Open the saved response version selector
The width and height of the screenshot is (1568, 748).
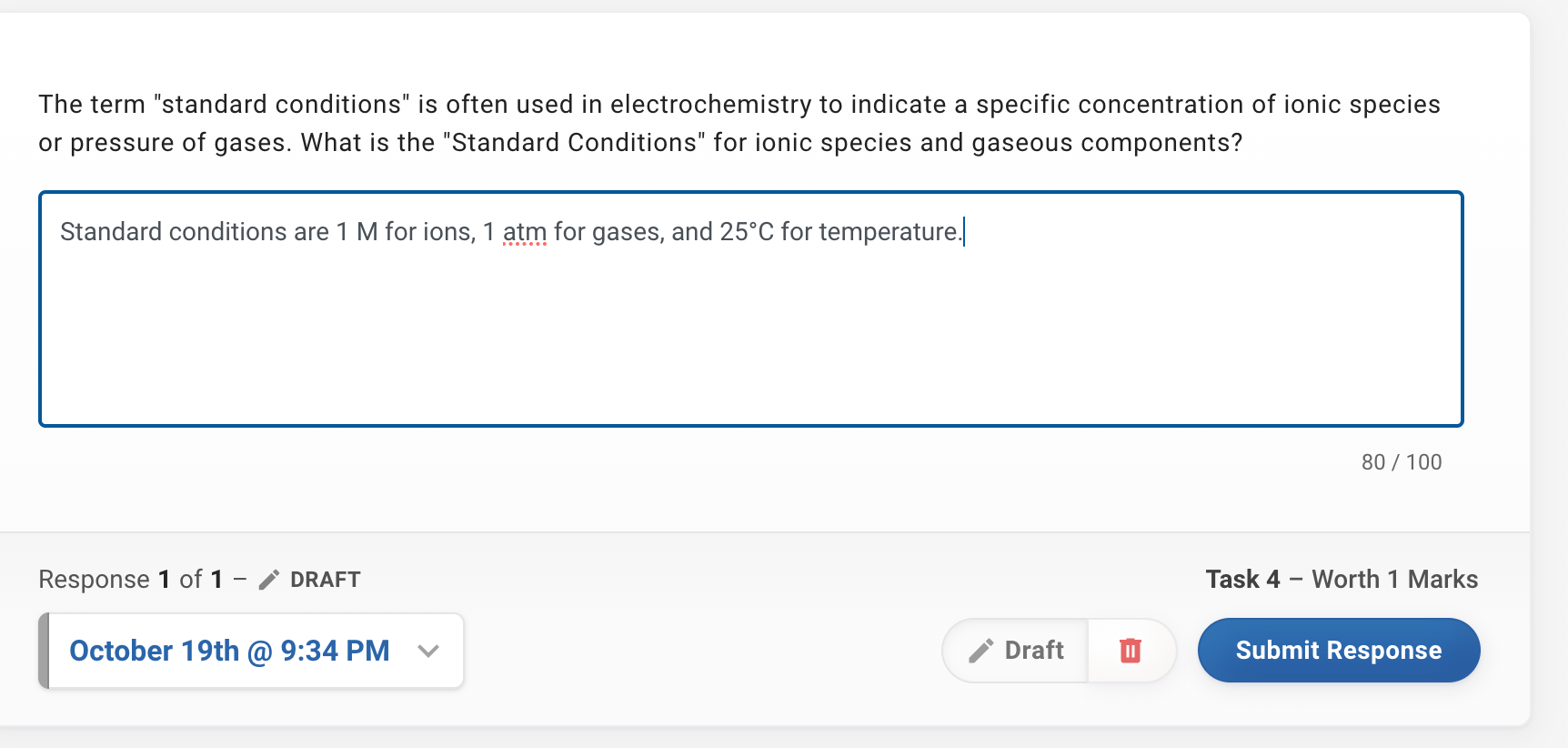(251, 650)
